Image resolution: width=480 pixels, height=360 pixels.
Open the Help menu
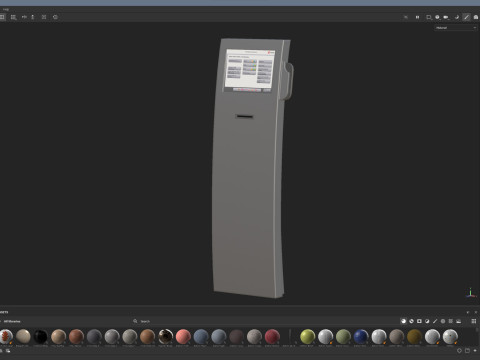tap(6, 9)
